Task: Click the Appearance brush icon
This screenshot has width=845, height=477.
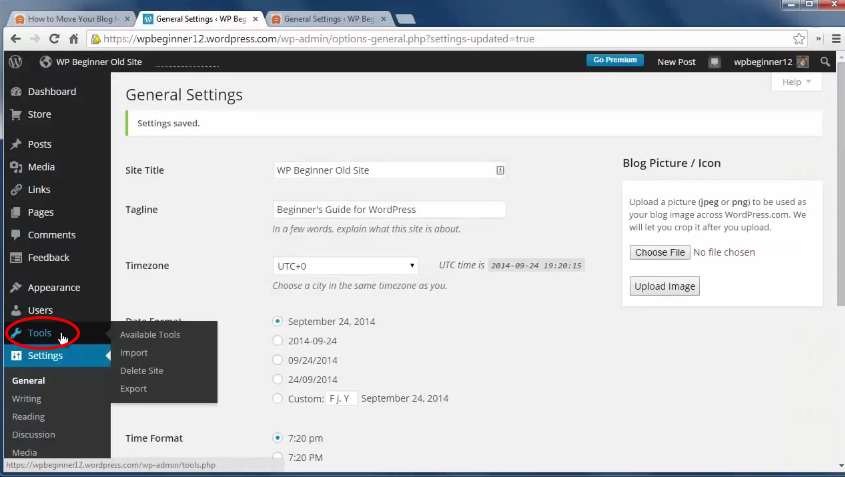Action: tap(16, 288)
